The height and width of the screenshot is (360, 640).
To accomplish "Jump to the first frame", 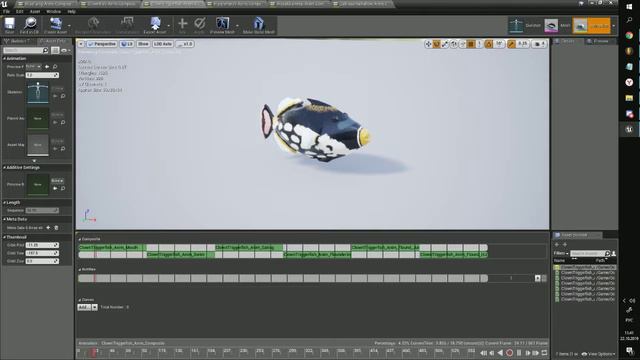I will tap(483, 353).
